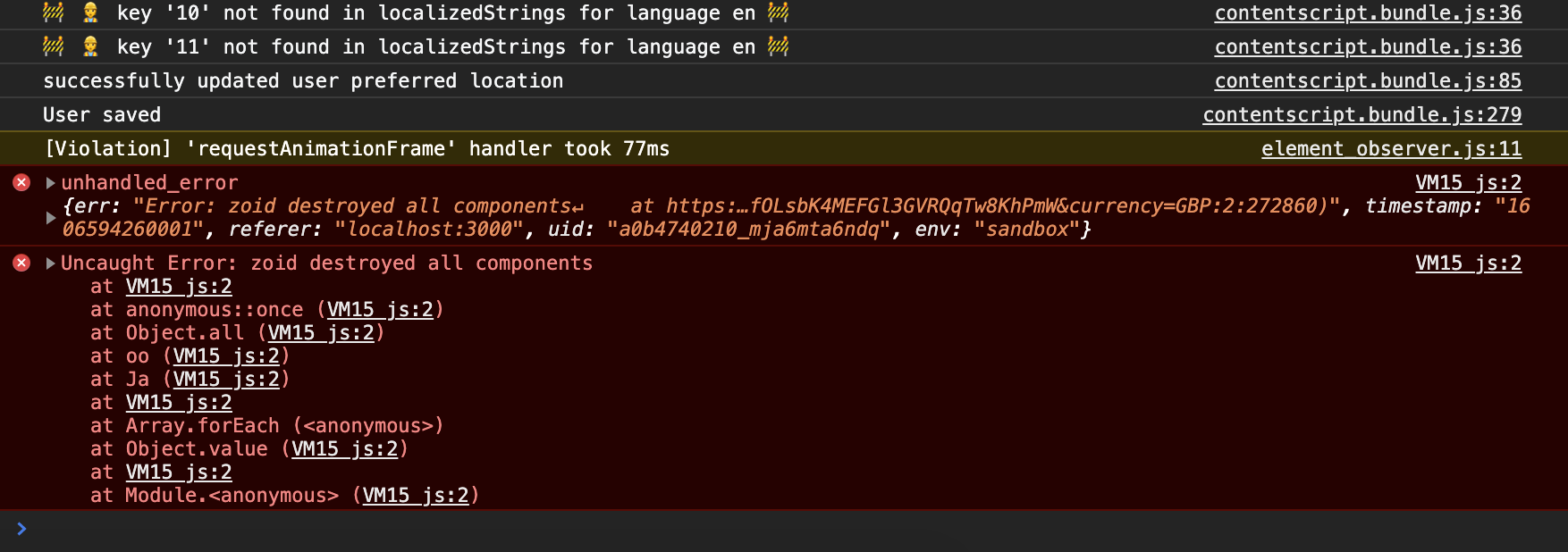Screen dimensions: 1568x552
Task: Open VM15 js:2 link in Module.<anonymous> frame
Action: [416, 496]
